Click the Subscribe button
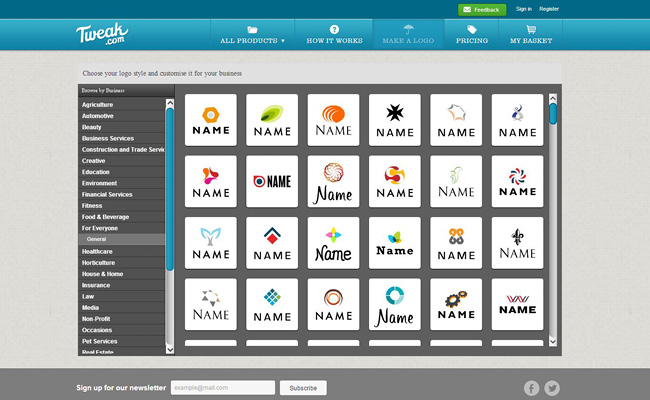Viewport: 650px width, 400px height. pyautogui.click(x=303, y=388)
